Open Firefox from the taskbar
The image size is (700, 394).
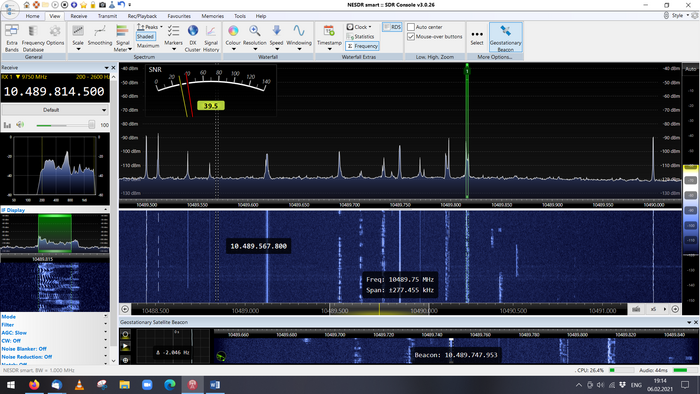point(34,385)
